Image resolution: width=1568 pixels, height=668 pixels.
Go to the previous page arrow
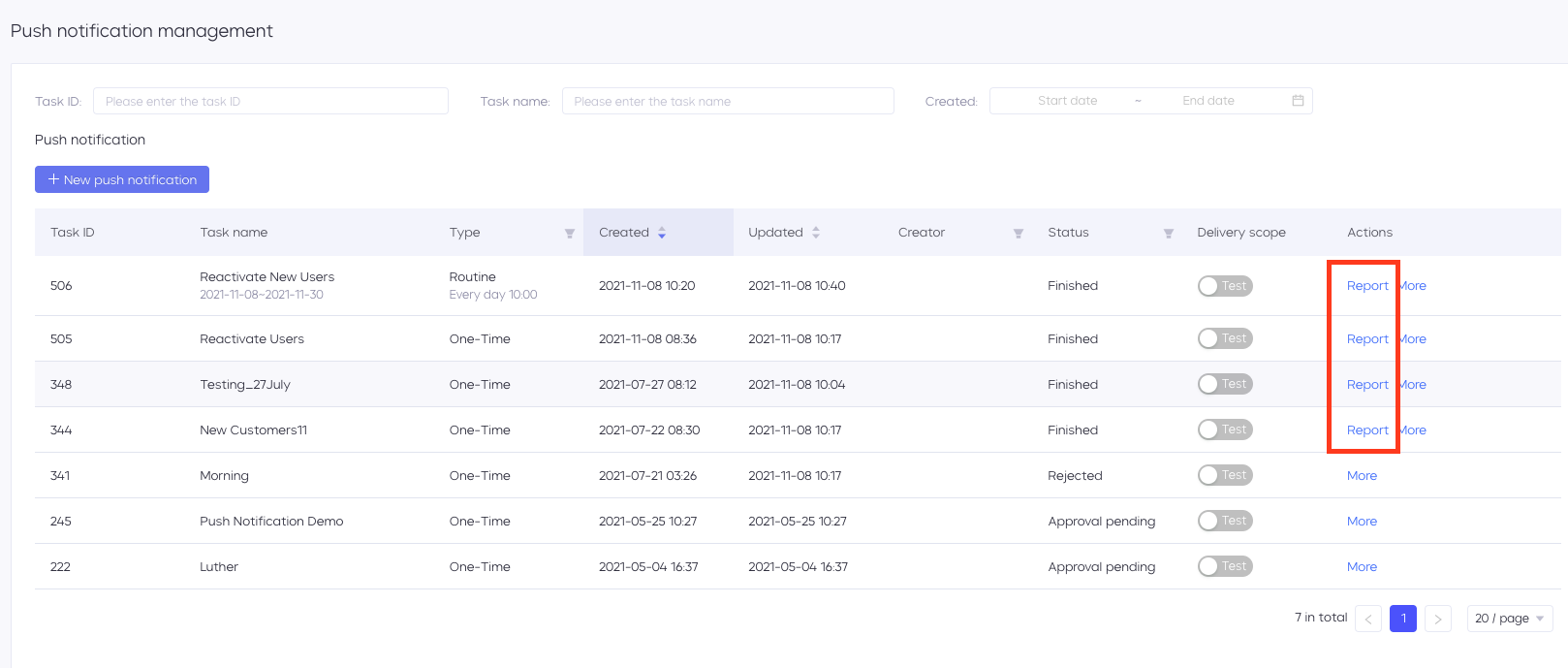point(1368,619)
